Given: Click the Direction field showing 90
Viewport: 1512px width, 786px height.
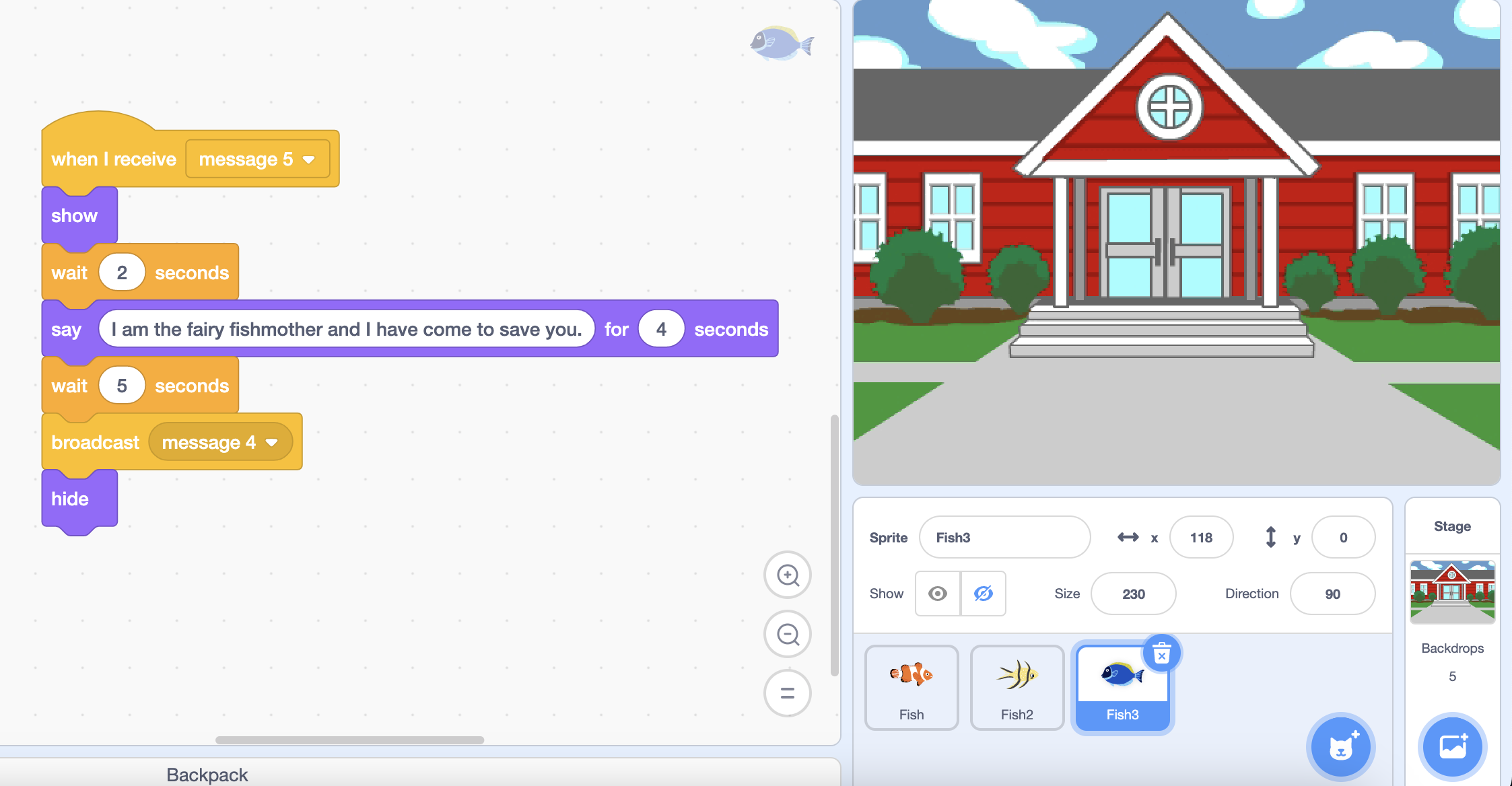Looking at the screenshot, I should click(x=1332, y=594).
